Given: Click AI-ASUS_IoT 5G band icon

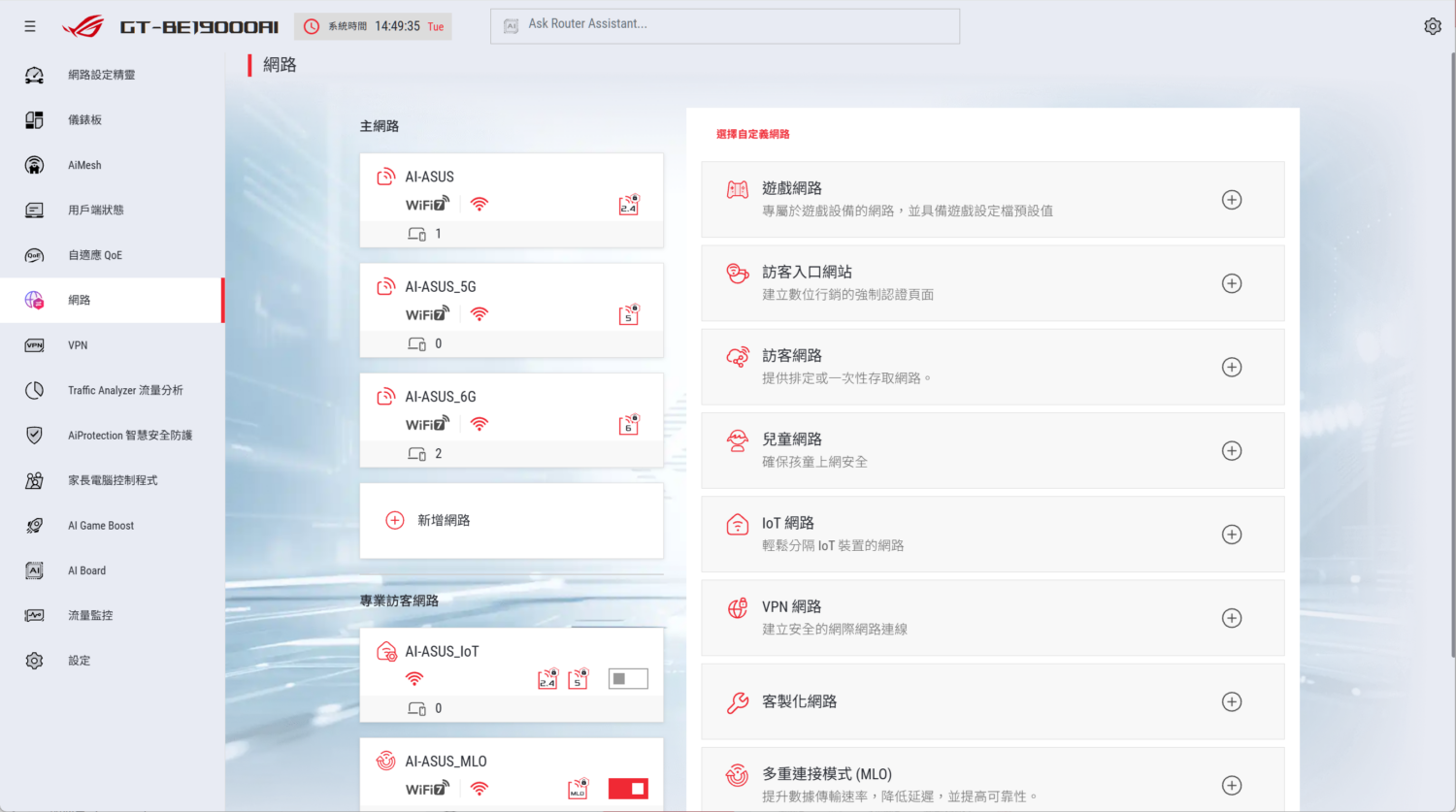Looking at the screenshot, I should (579, 678).
